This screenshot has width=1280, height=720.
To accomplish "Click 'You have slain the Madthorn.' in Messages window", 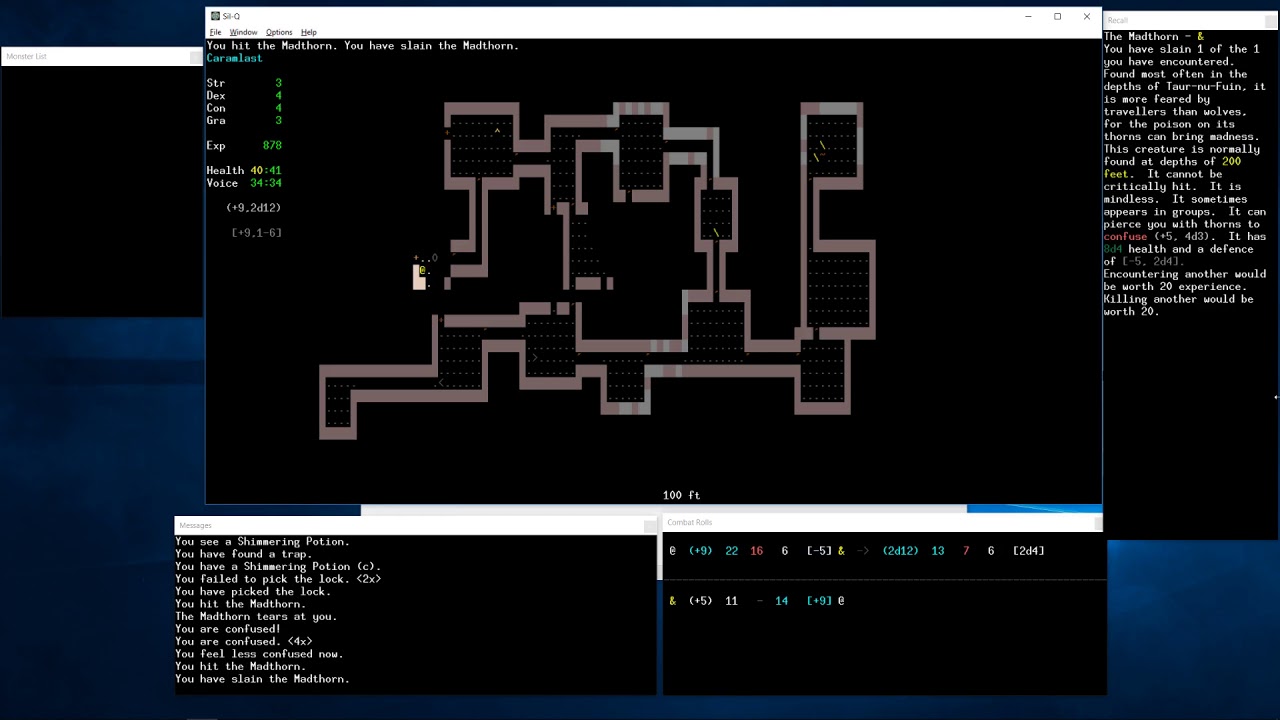I will [263, 679].
